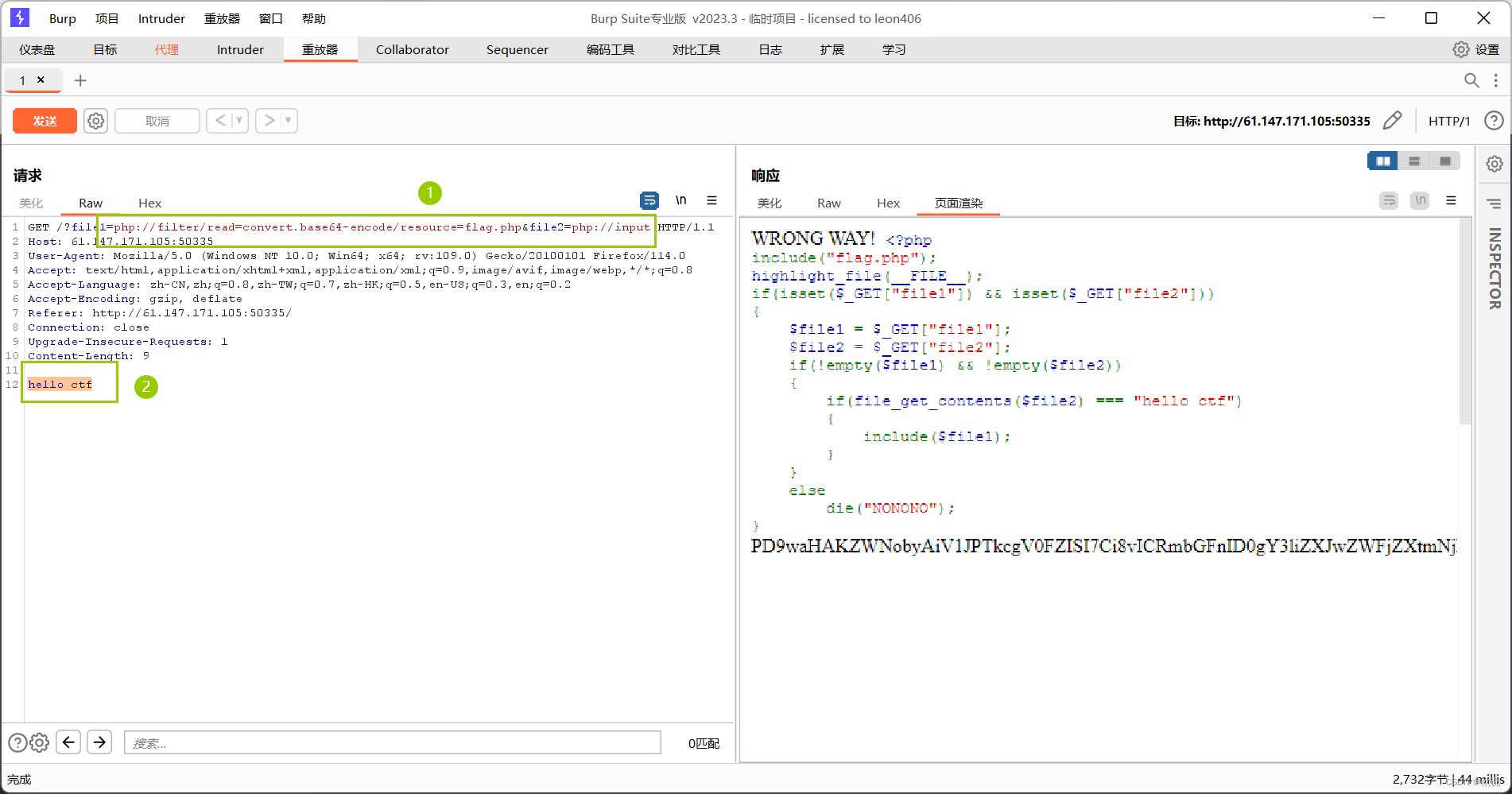Viewport: 1512px width, 794px height.
Task: Switch to 学习 tab
Action: (894, 49)
